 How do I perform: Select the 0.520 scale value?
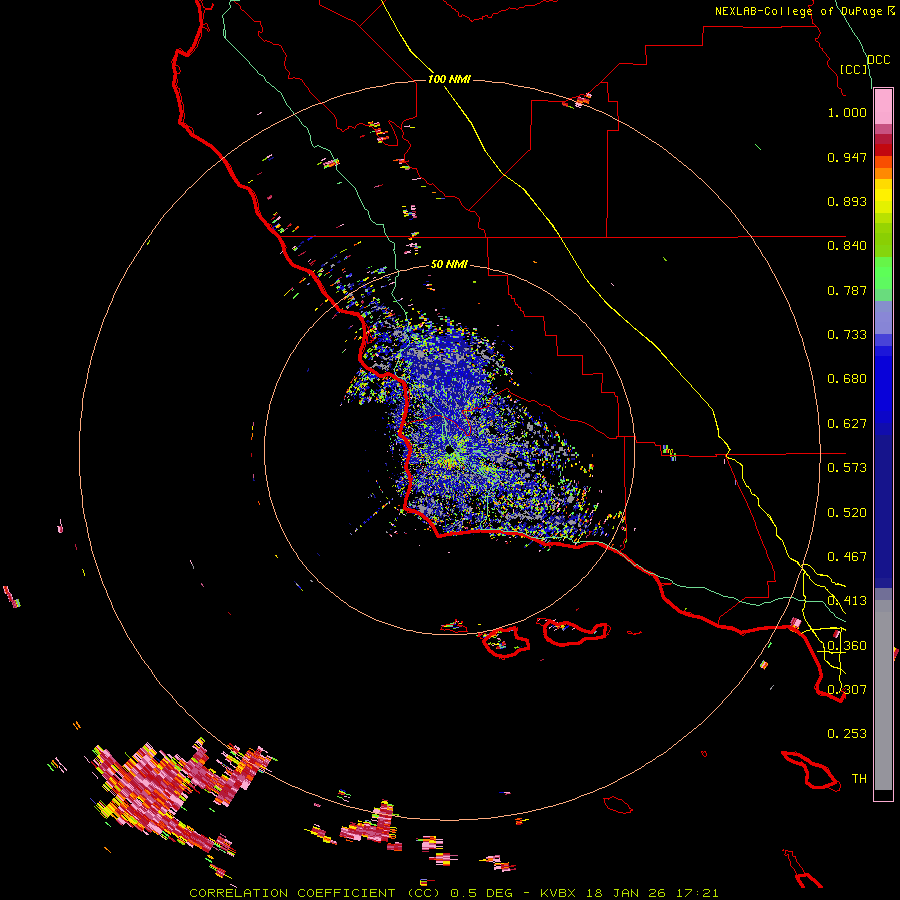[847, 513]
